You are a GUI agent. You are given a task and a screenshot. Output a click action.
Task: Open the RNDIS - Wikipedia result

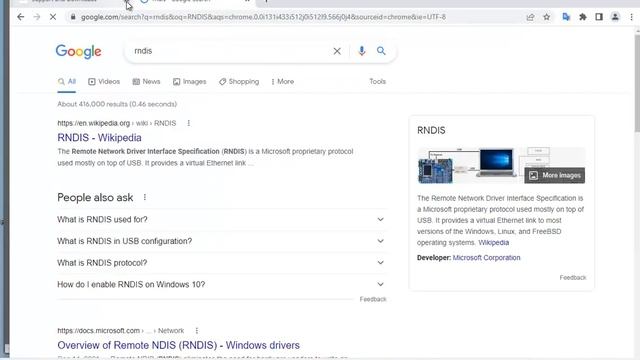coord(100,138)
